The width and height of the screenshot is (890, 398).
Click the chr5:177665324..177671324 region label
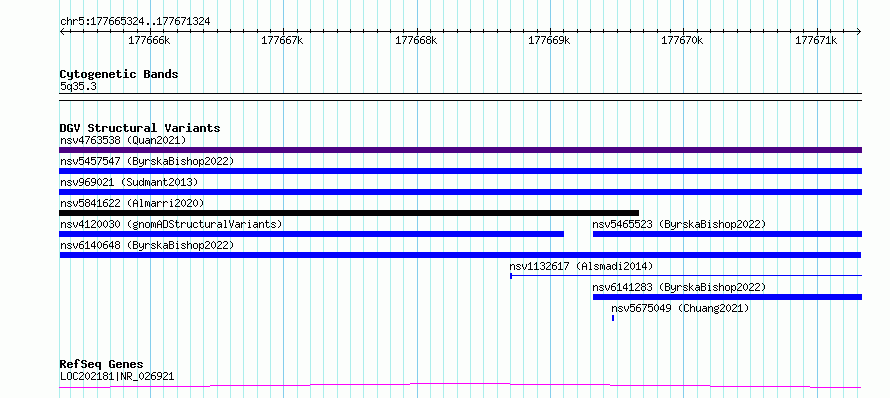(x=135, y=22)
